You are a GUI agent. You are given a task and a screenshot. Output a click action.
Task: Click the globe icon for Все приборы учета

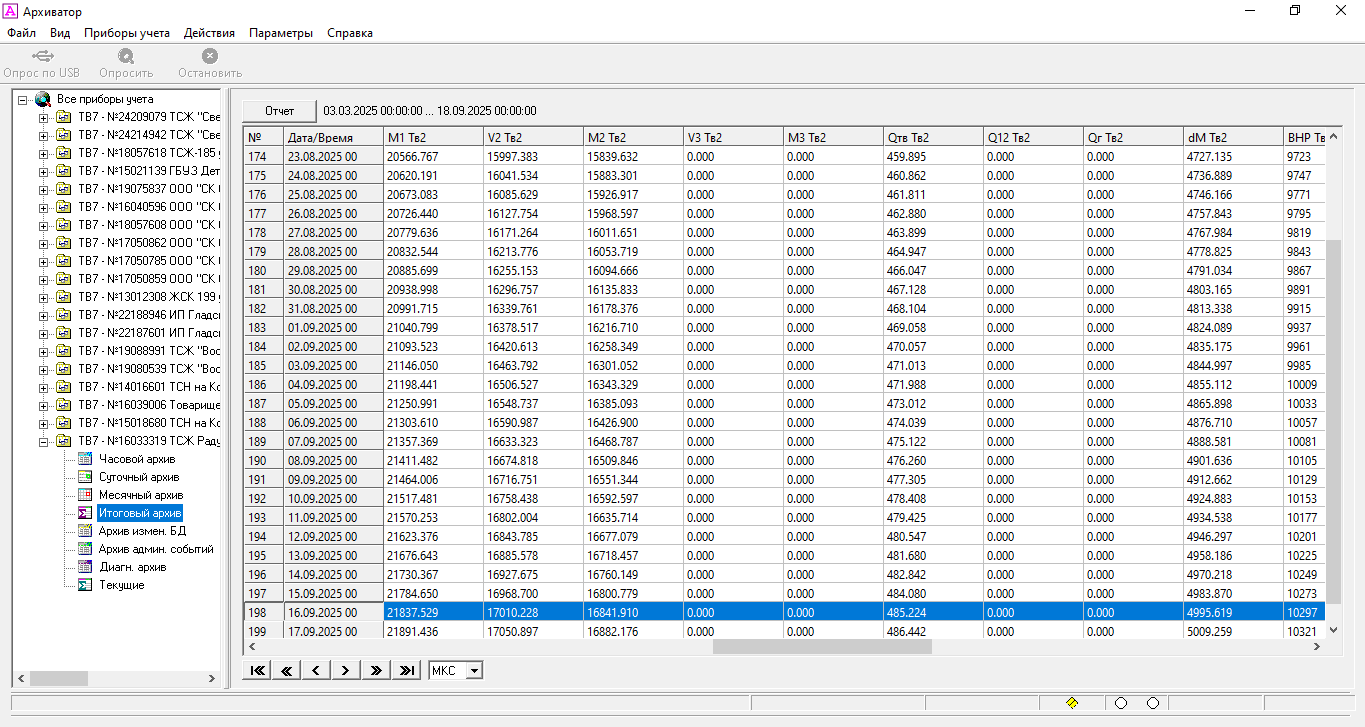coord(43,99)
